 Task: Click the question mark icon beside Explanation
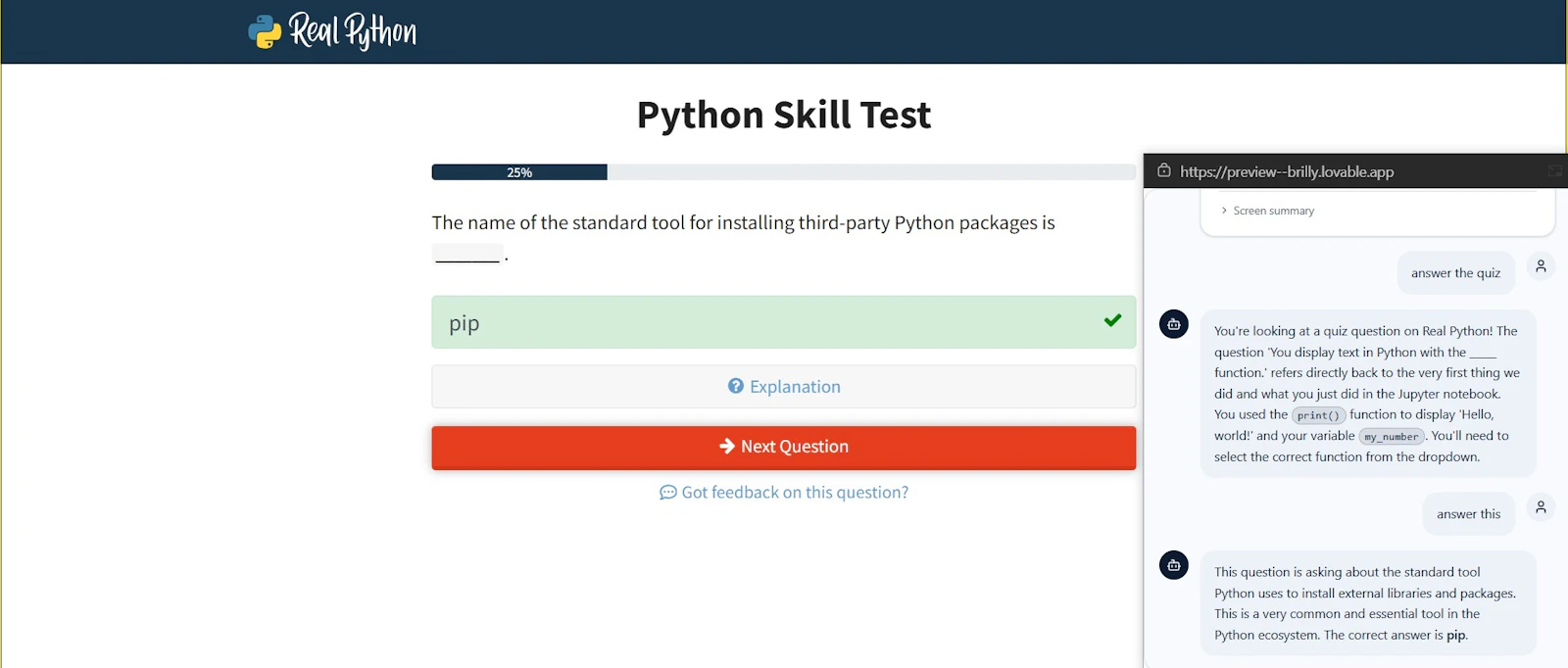736,386
